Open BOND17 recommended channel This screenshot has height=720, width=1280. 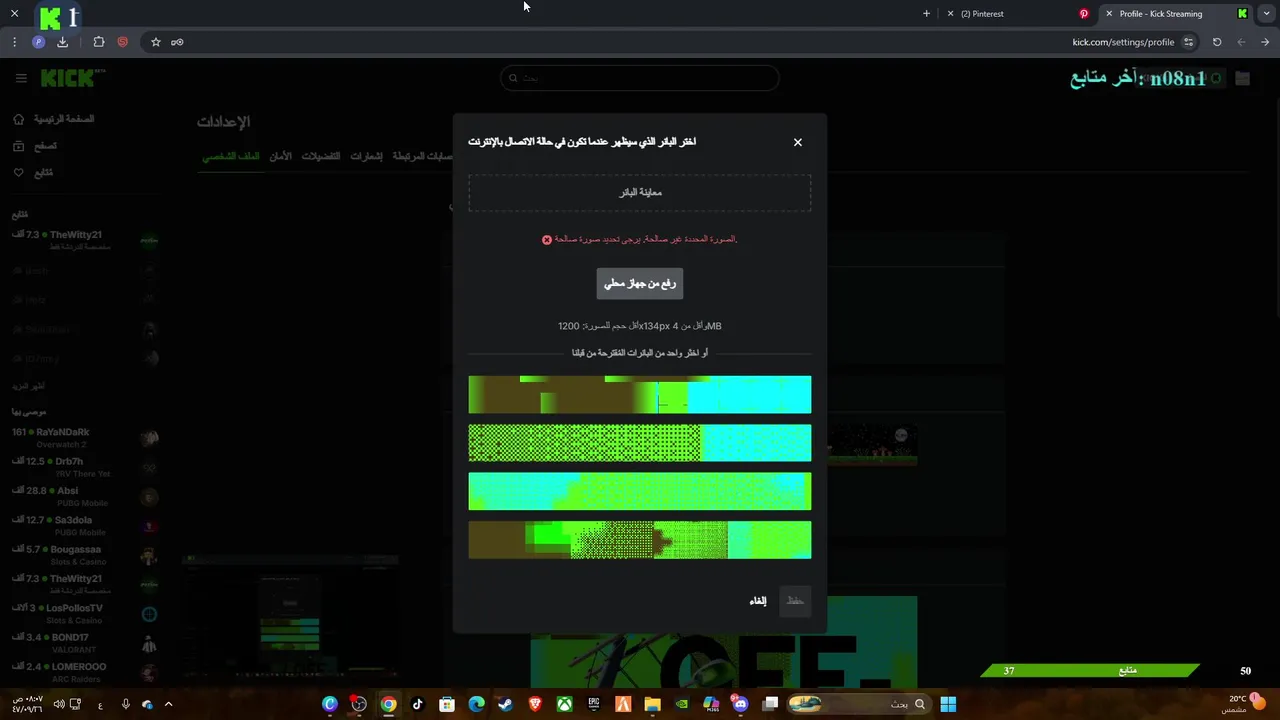click(85, 642)
